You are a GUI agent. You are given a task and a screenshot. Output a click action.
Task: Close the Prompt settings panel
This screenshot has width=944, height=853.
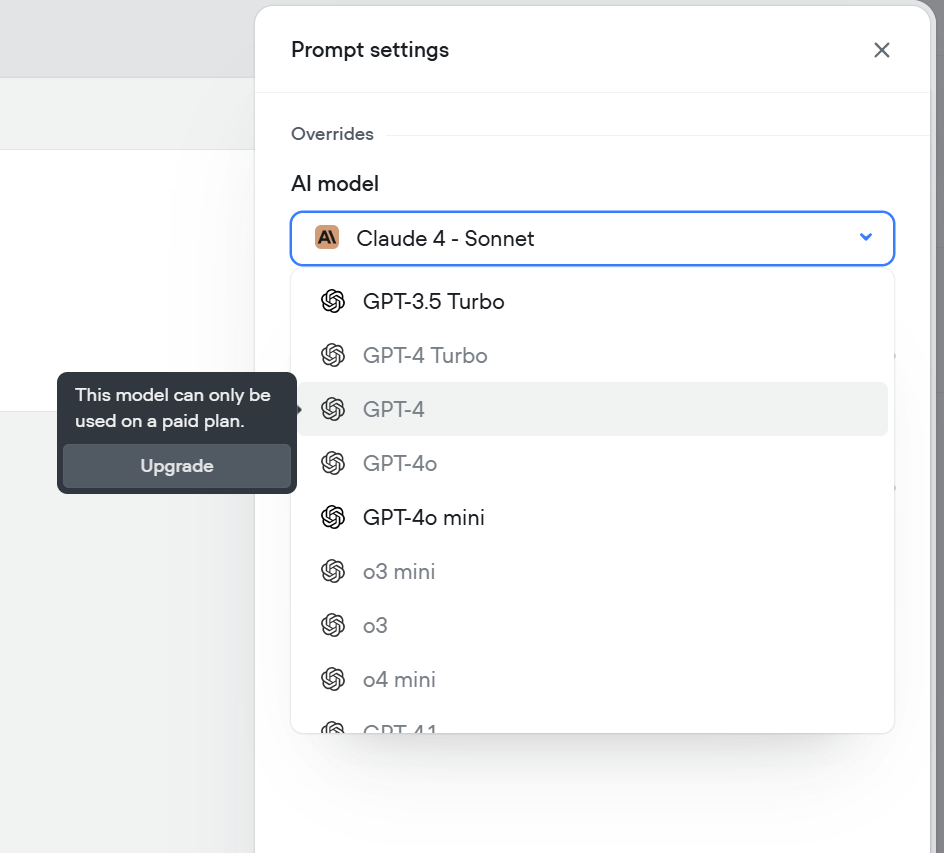(881, 50)
